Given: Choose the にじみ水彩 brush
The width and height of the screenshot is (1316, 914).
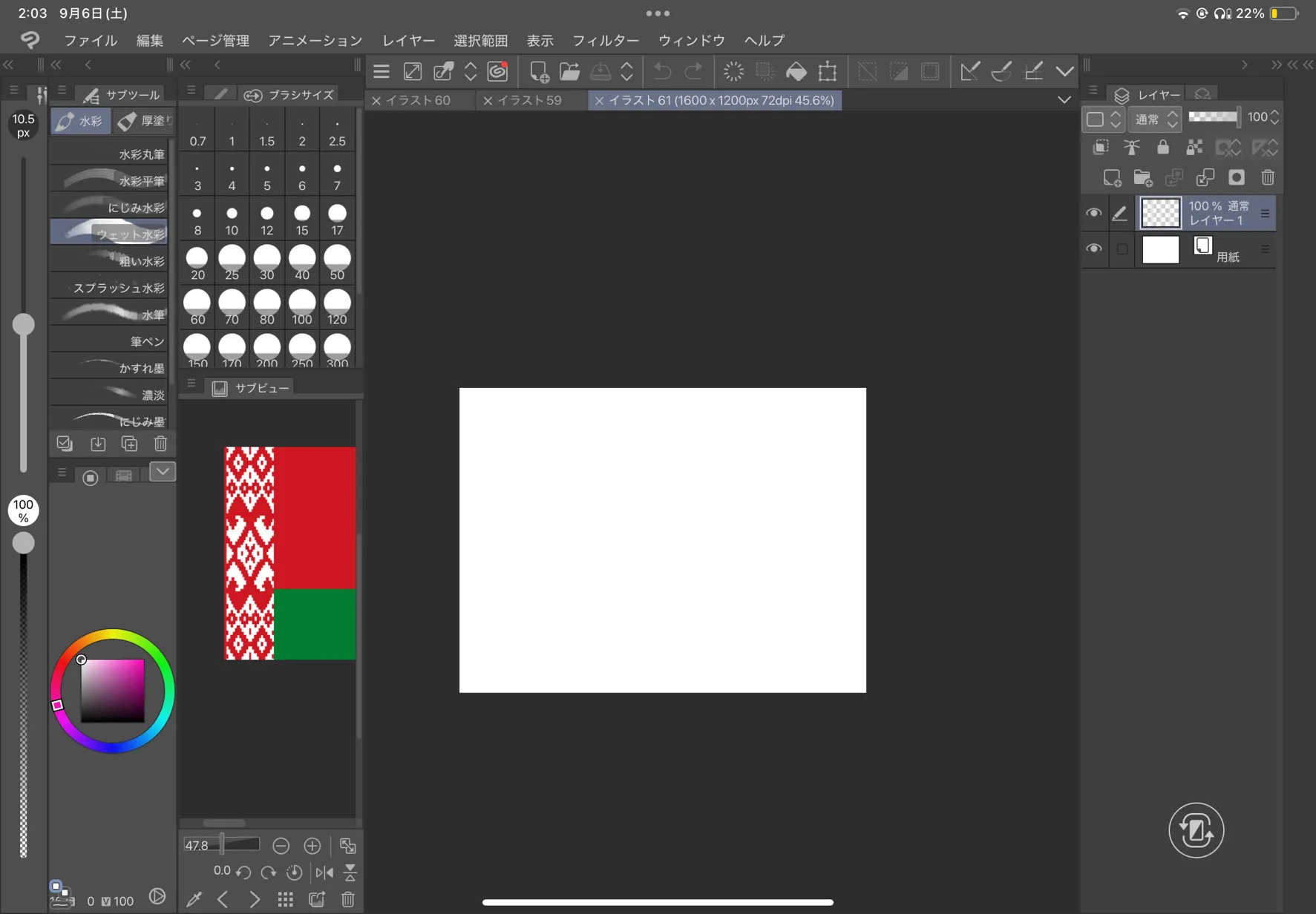Looking at the screenshot, I should click(x=109, y=207).
